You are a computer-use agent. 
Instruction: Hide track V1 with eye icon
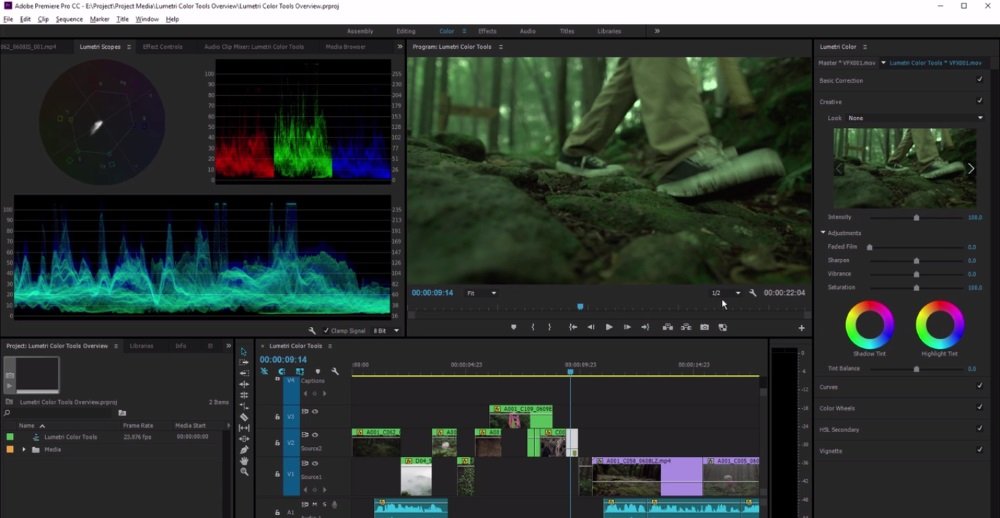point(315,463)
